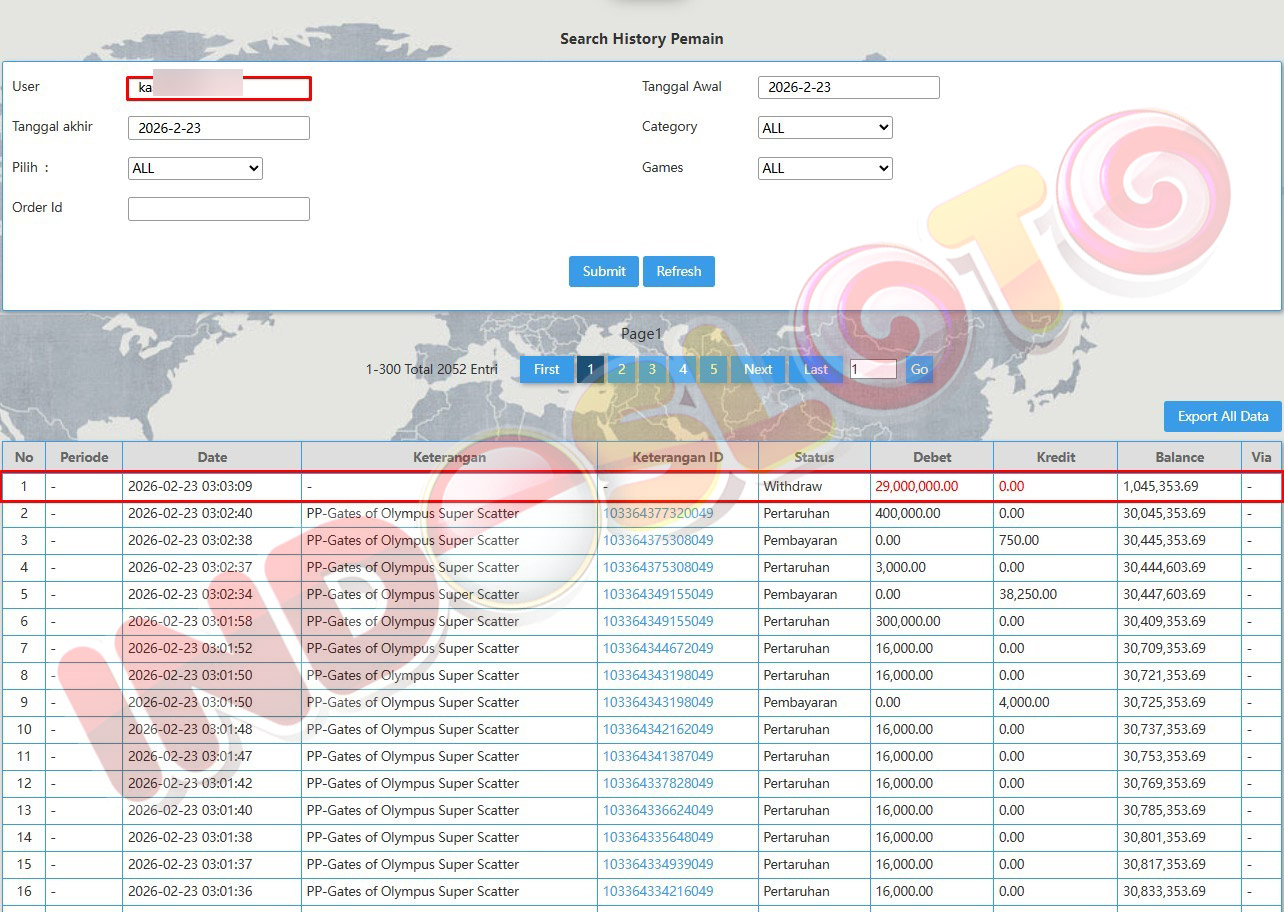Click the Tanggal Awal date field
Image resolution: width=1284 pixels, height=912 pixels.
[848, 87]
